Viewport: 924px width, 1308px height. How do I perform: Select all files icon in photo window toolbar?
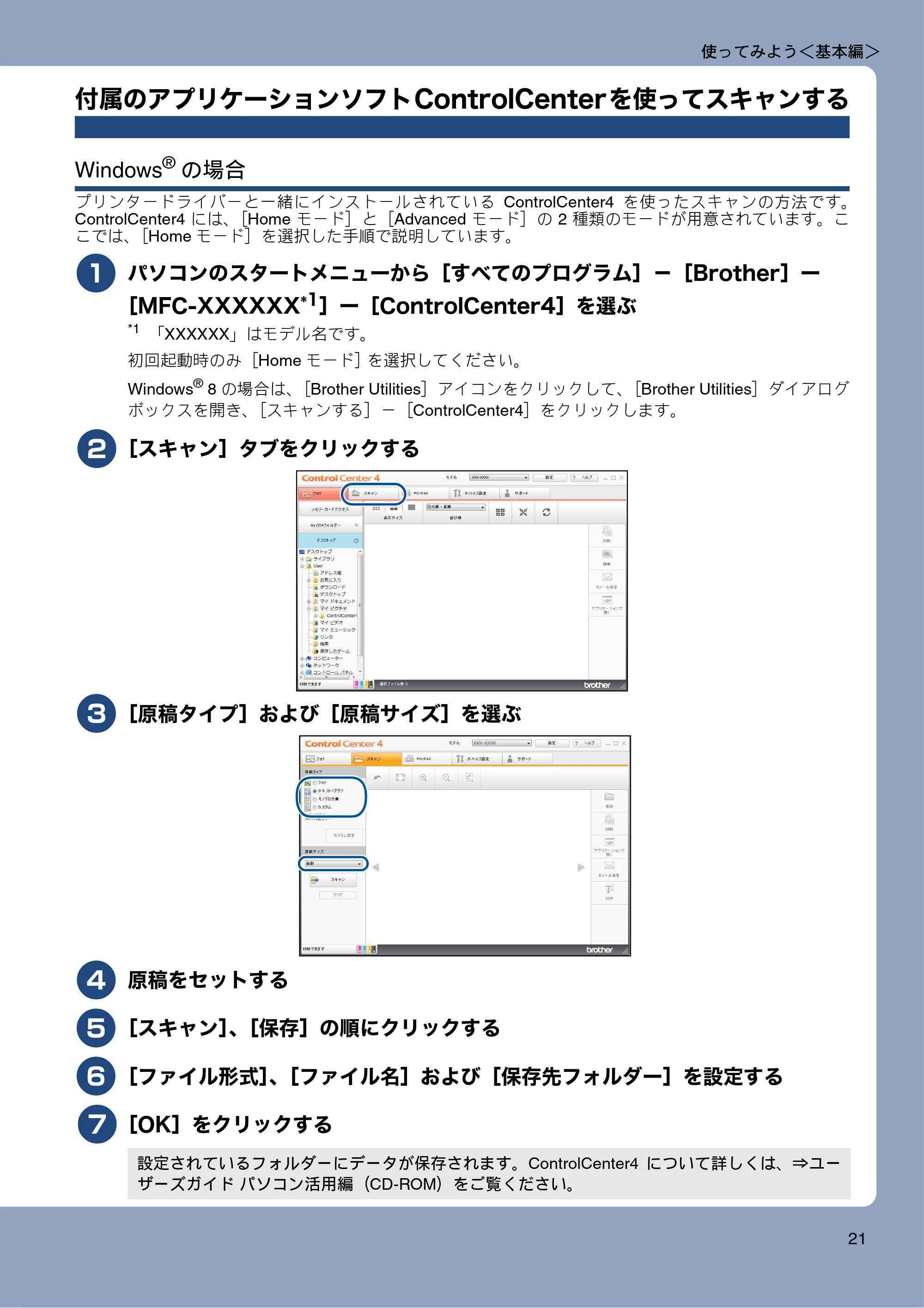[x=500, y=512]
